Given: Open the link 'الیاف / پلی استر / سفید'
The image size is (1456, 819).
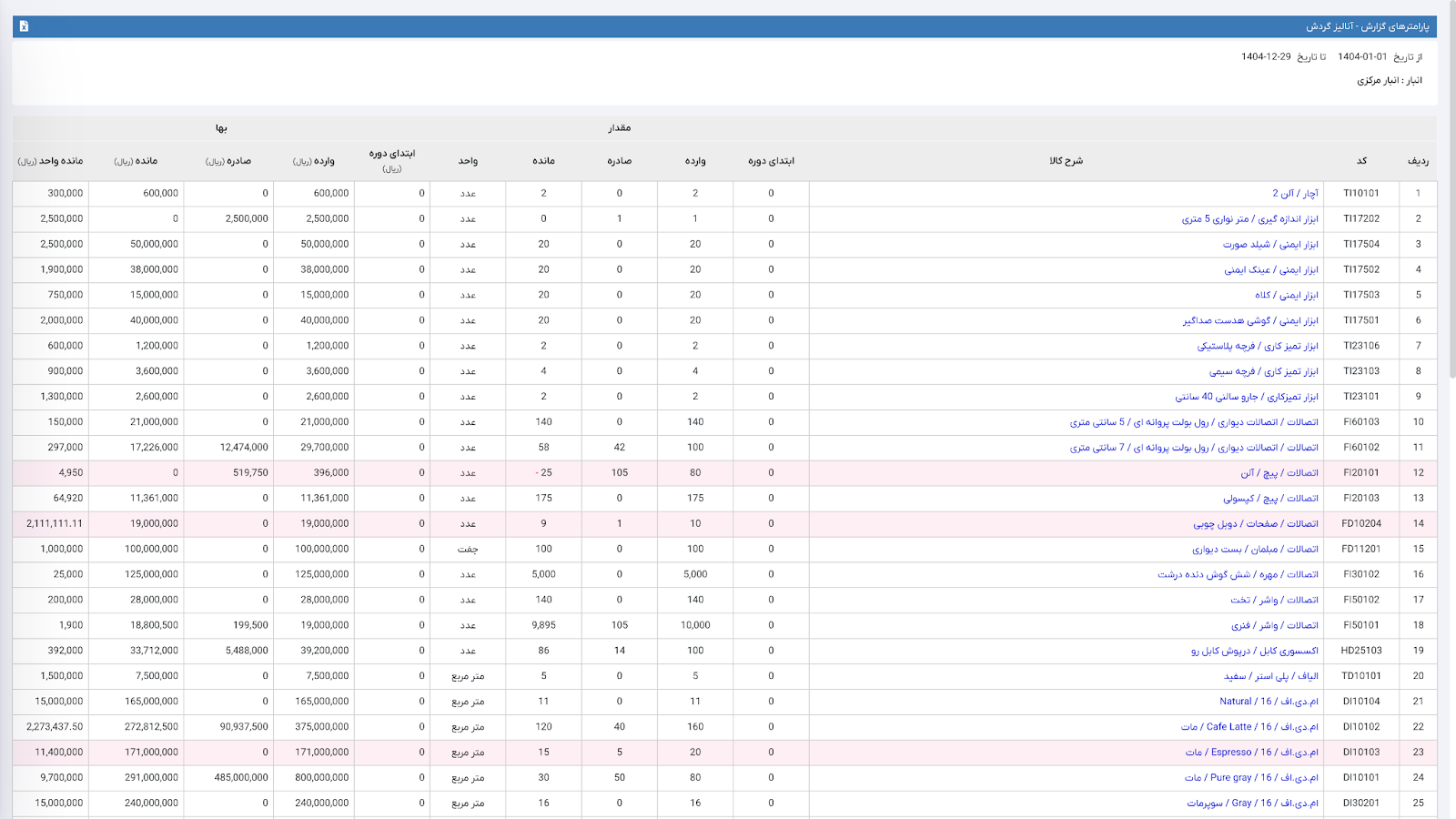Looking at the screenshot, I should pos(1270,676).
